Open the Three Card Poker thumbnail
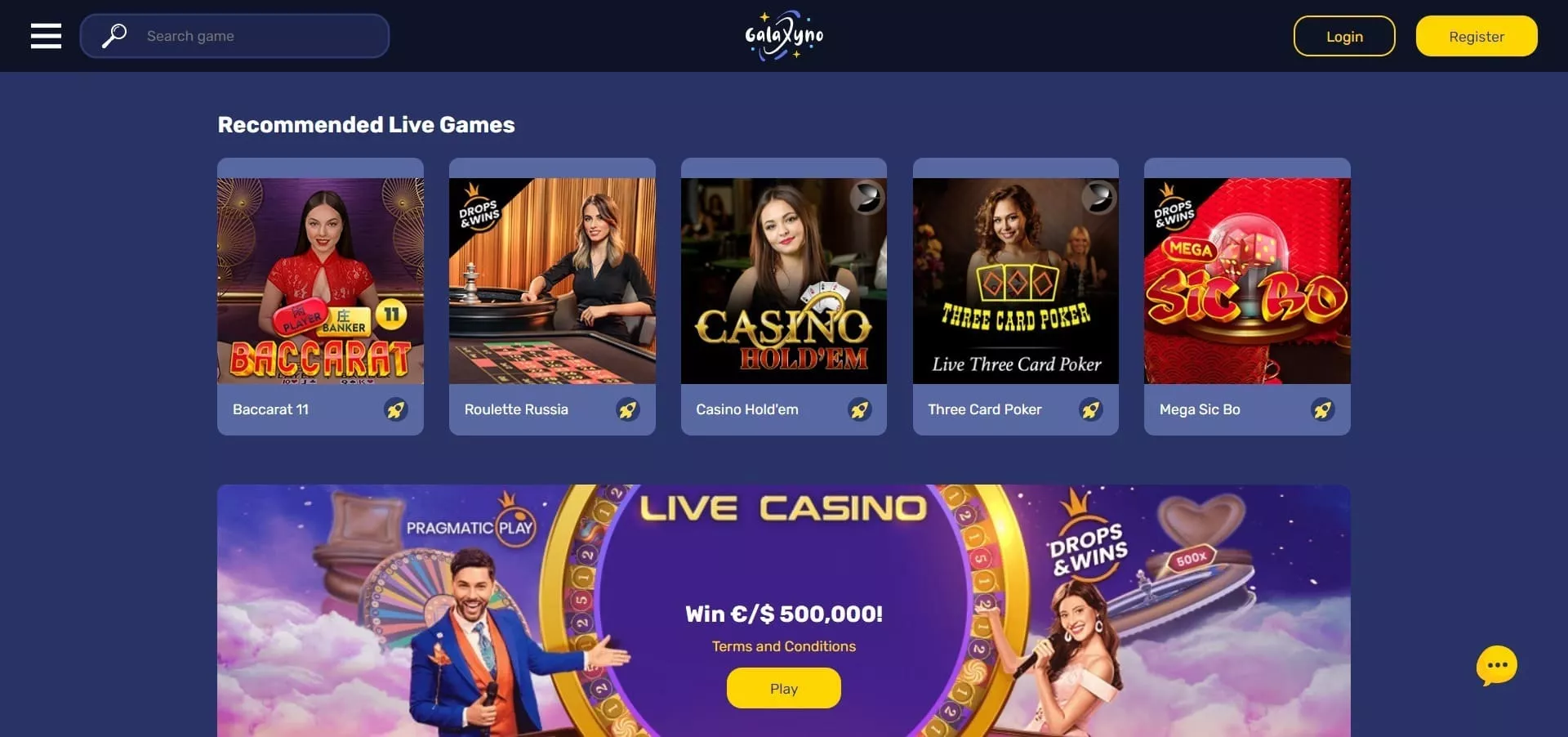 pos(1016,281)
